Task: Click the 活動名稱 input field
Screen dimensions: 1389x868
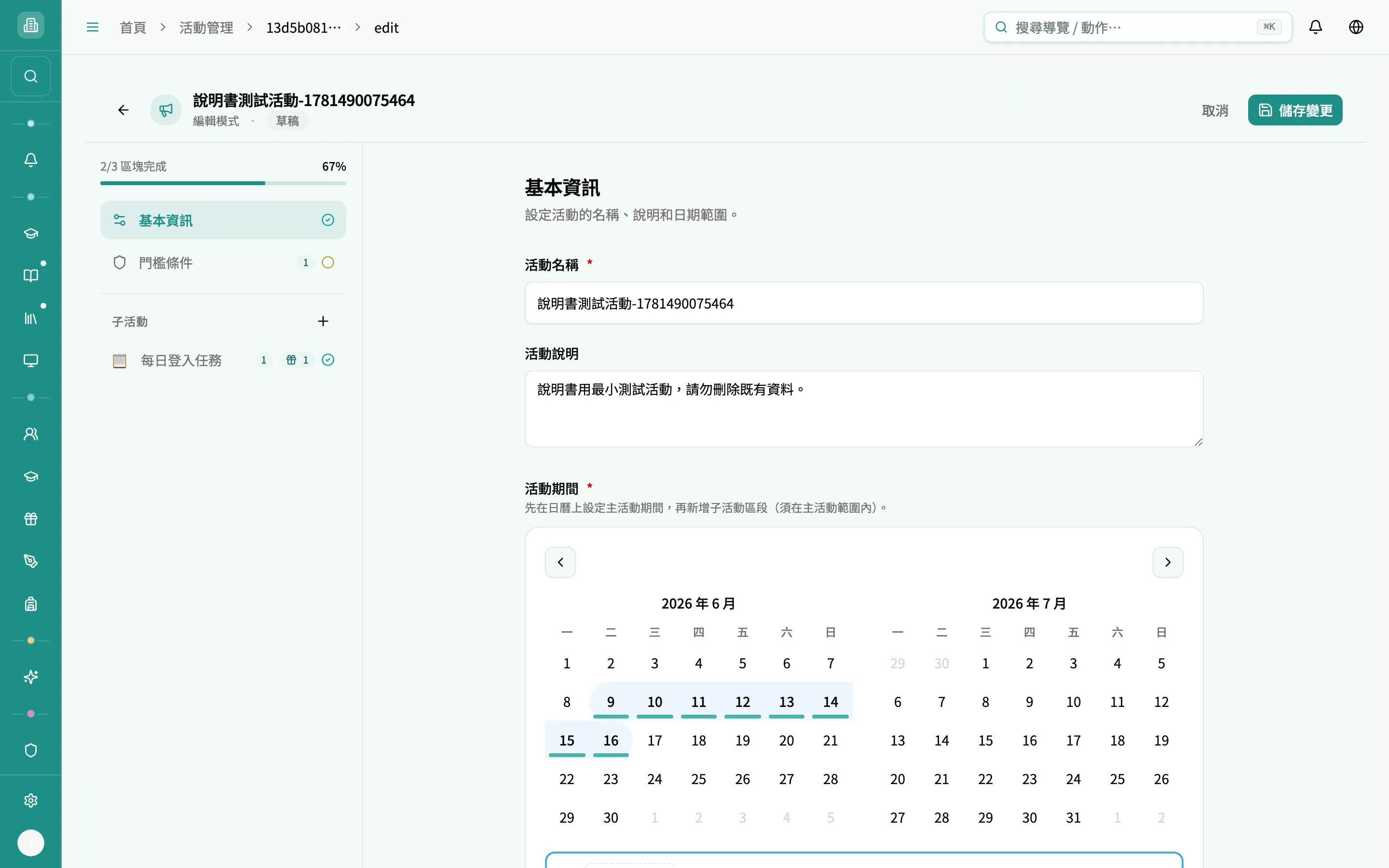Action: [x=863, y=303]
